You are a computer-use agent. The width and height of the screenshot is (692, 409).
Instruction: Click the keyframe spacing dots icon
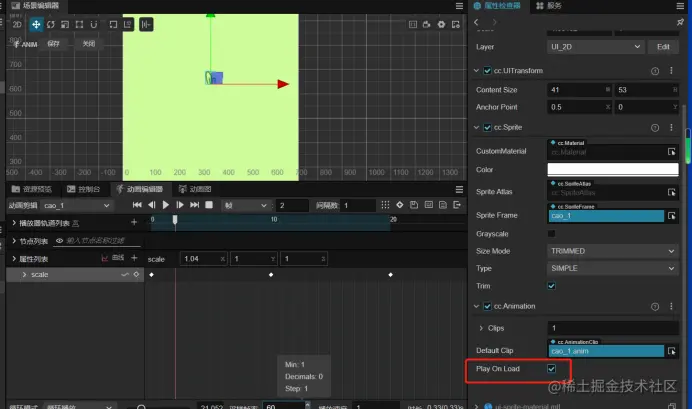[385, 205]
